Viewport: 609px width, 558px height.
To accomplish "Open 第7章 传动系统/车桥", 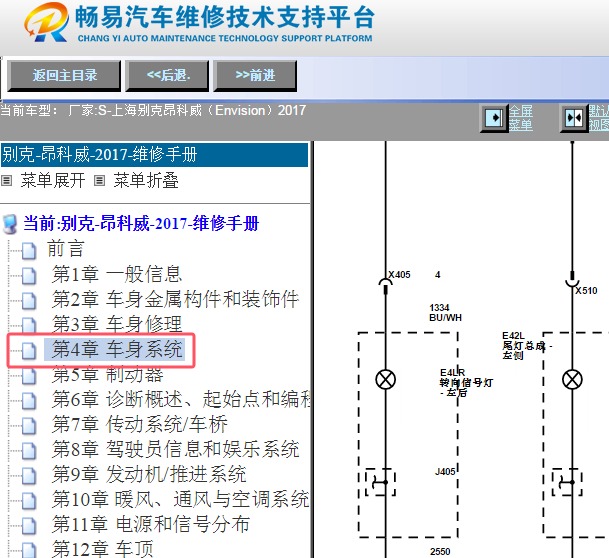I will [x=140, y=424].
